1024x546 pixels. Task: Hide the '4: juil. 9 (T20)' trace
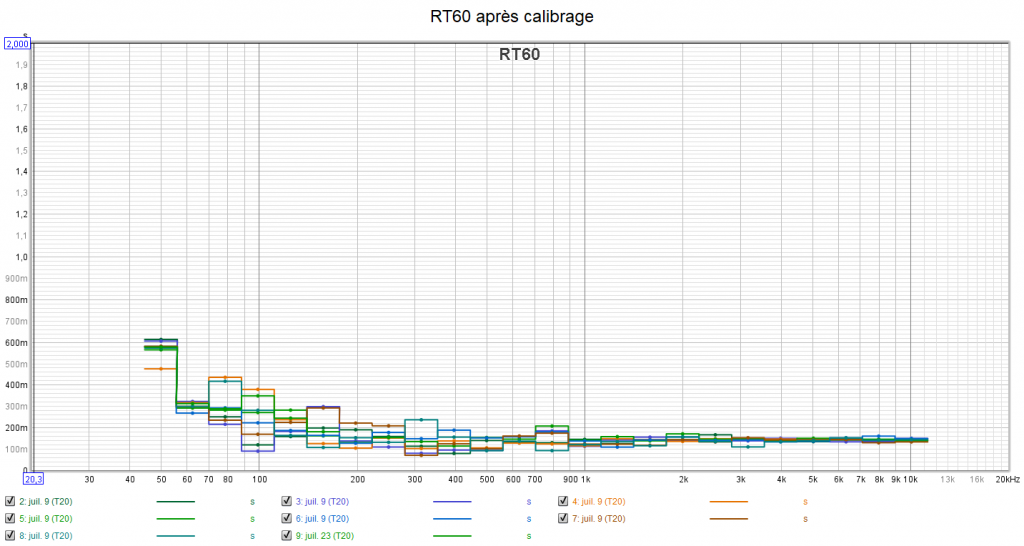[563, 501]
